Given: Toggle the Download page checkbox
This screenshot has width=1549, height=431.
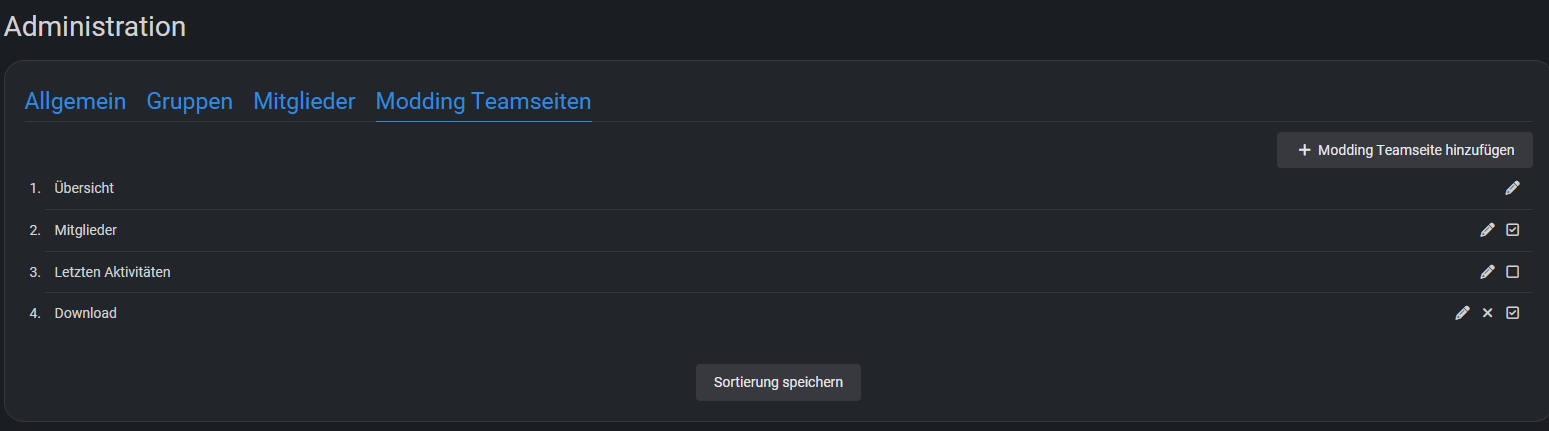Looking at the screenshot, I should click(x=1512, y=313).
